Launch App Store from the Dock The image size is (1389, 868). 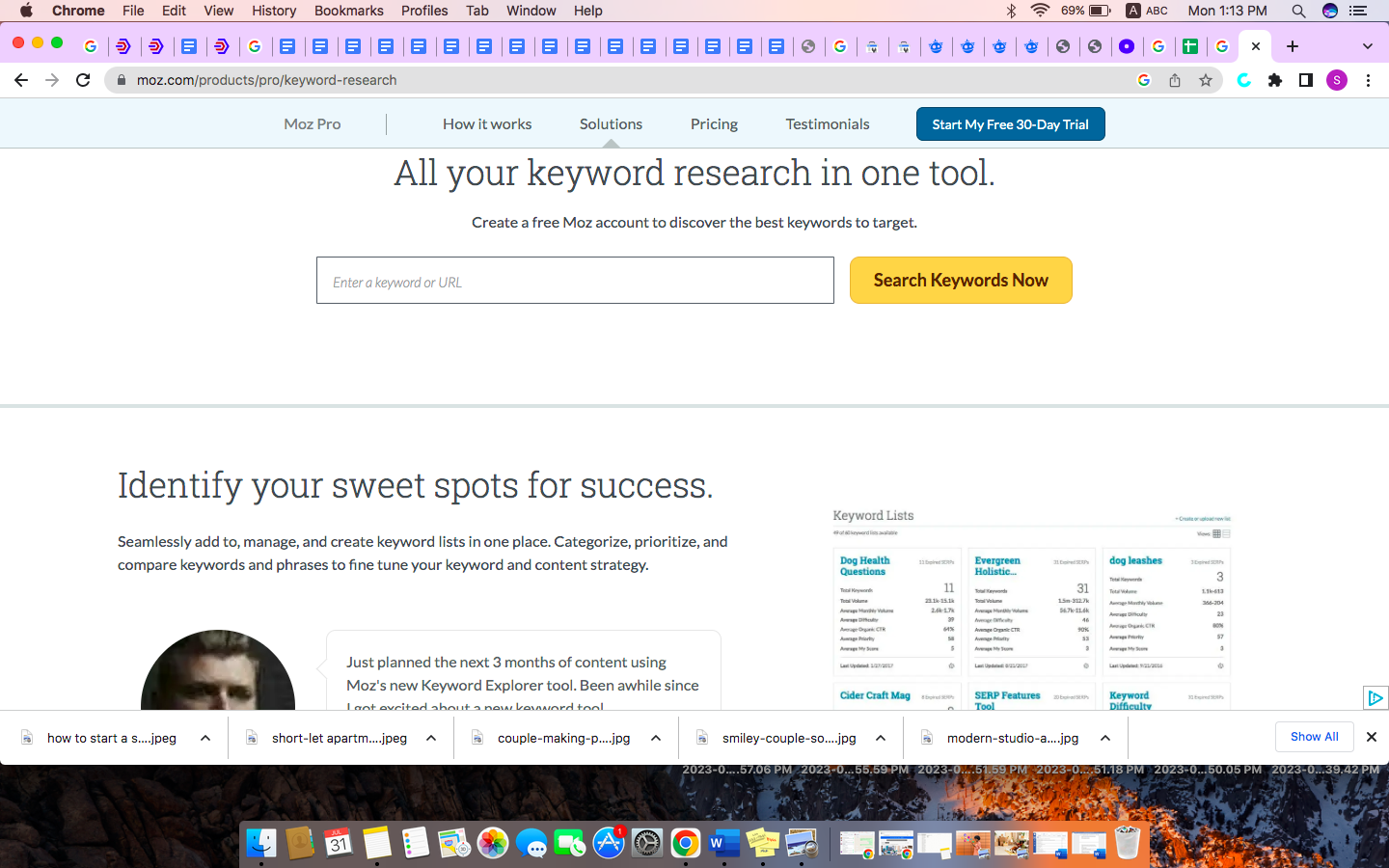(609, 843)
